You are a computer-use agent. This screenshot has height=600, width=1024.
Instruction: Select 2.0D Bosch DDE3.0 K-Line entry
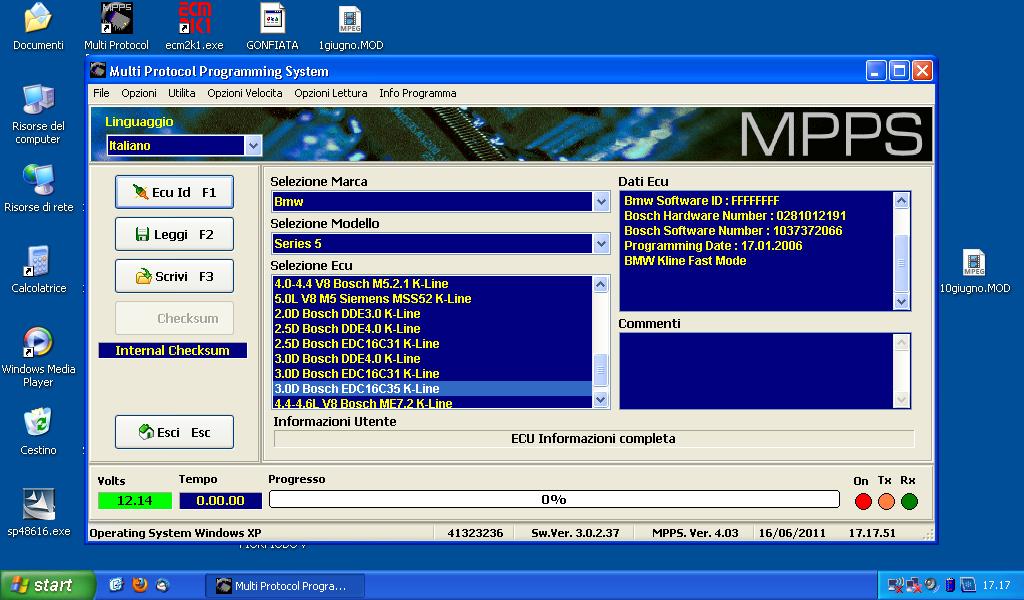432,314
